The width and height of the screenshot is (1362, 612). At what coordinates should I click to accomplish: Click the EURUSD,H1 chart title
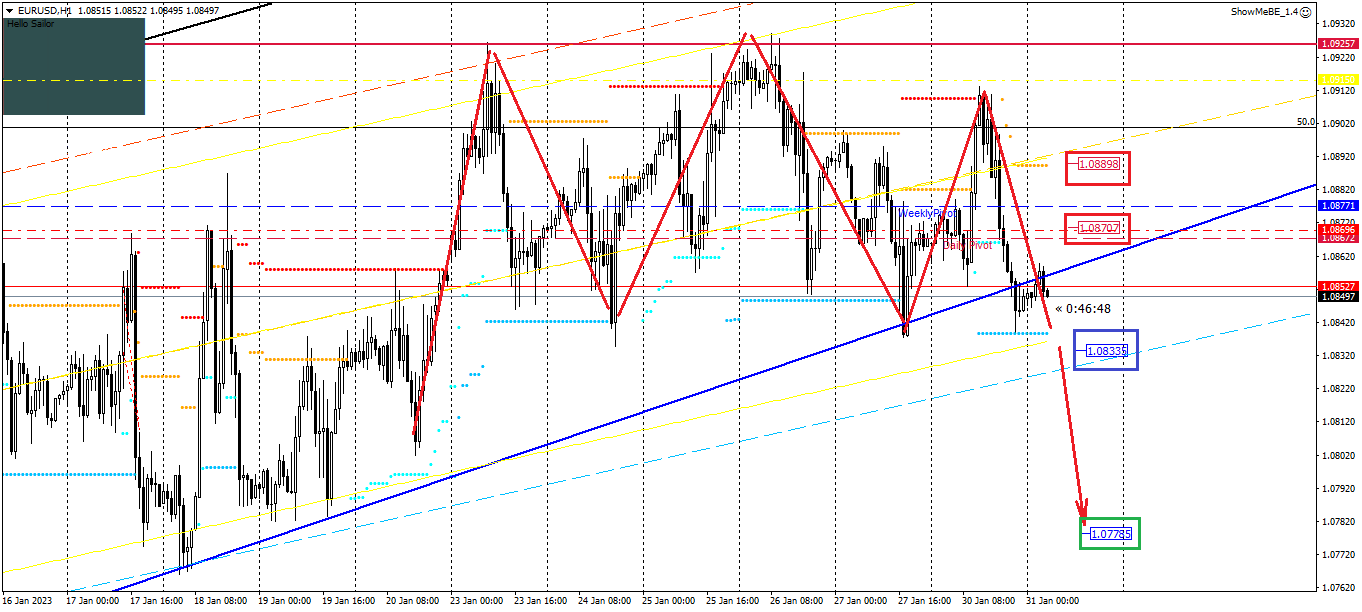point(45,10)
